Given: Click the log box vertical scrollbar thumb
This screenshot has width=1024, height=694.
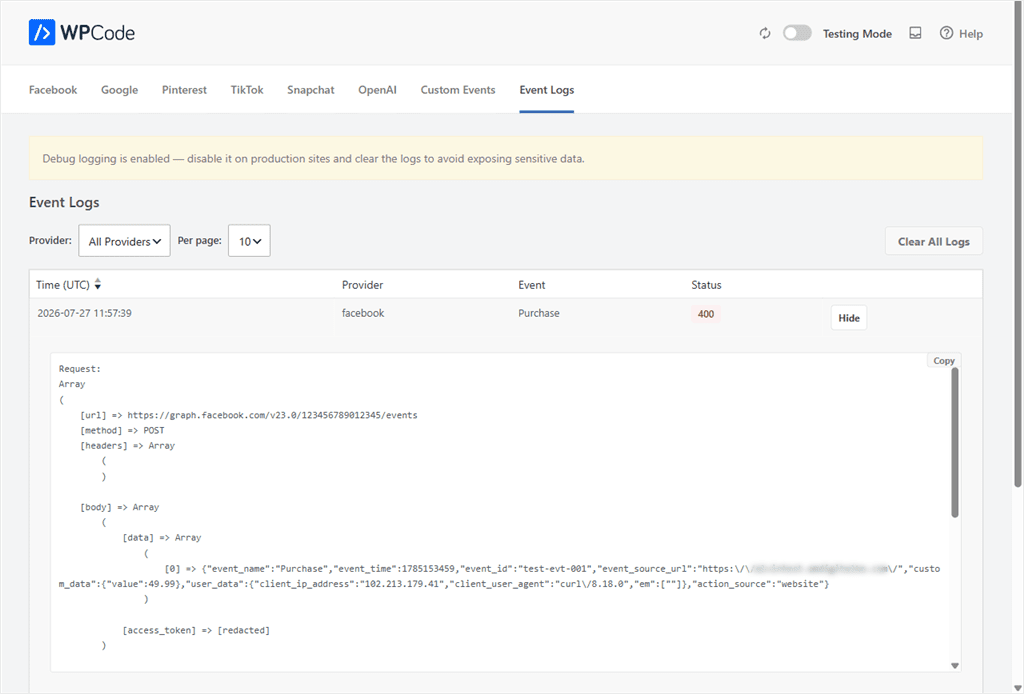Looking at the screenshot, I should click(954, 443).
